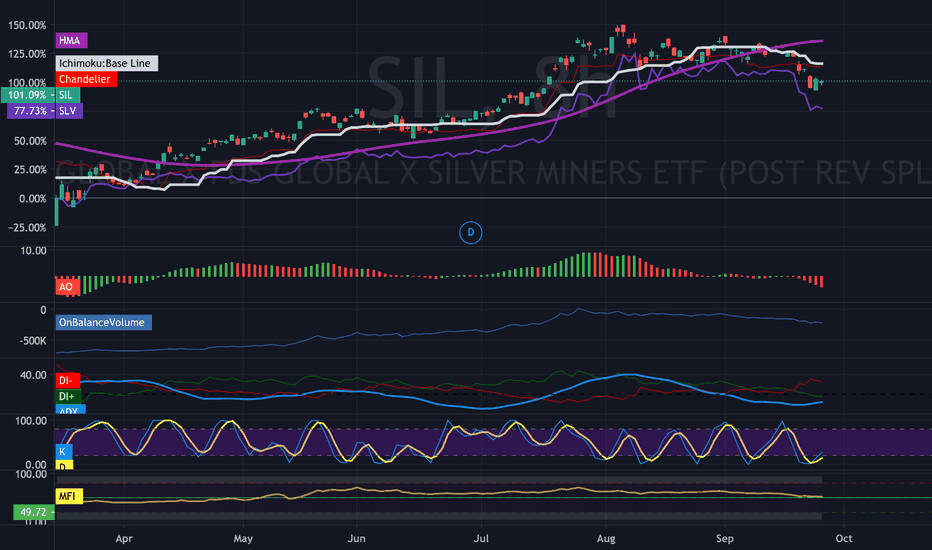Click the Oct label on time axis
Viewport: 932px width, 550px height.
[843, 539]
